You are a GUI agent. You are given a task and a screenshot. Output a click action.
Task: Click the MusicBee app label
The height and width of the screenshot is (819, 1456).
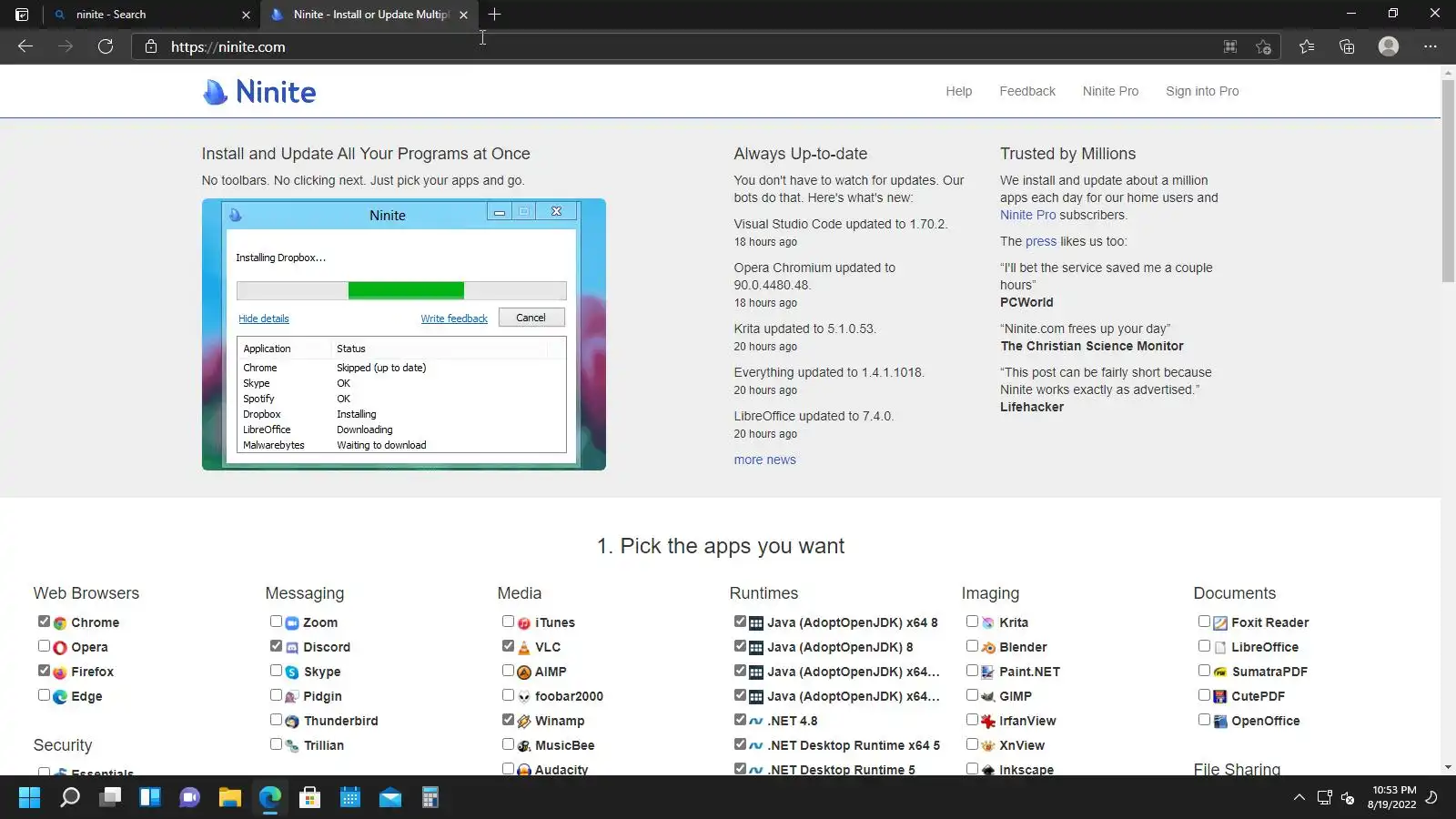(x=564, y=746)
